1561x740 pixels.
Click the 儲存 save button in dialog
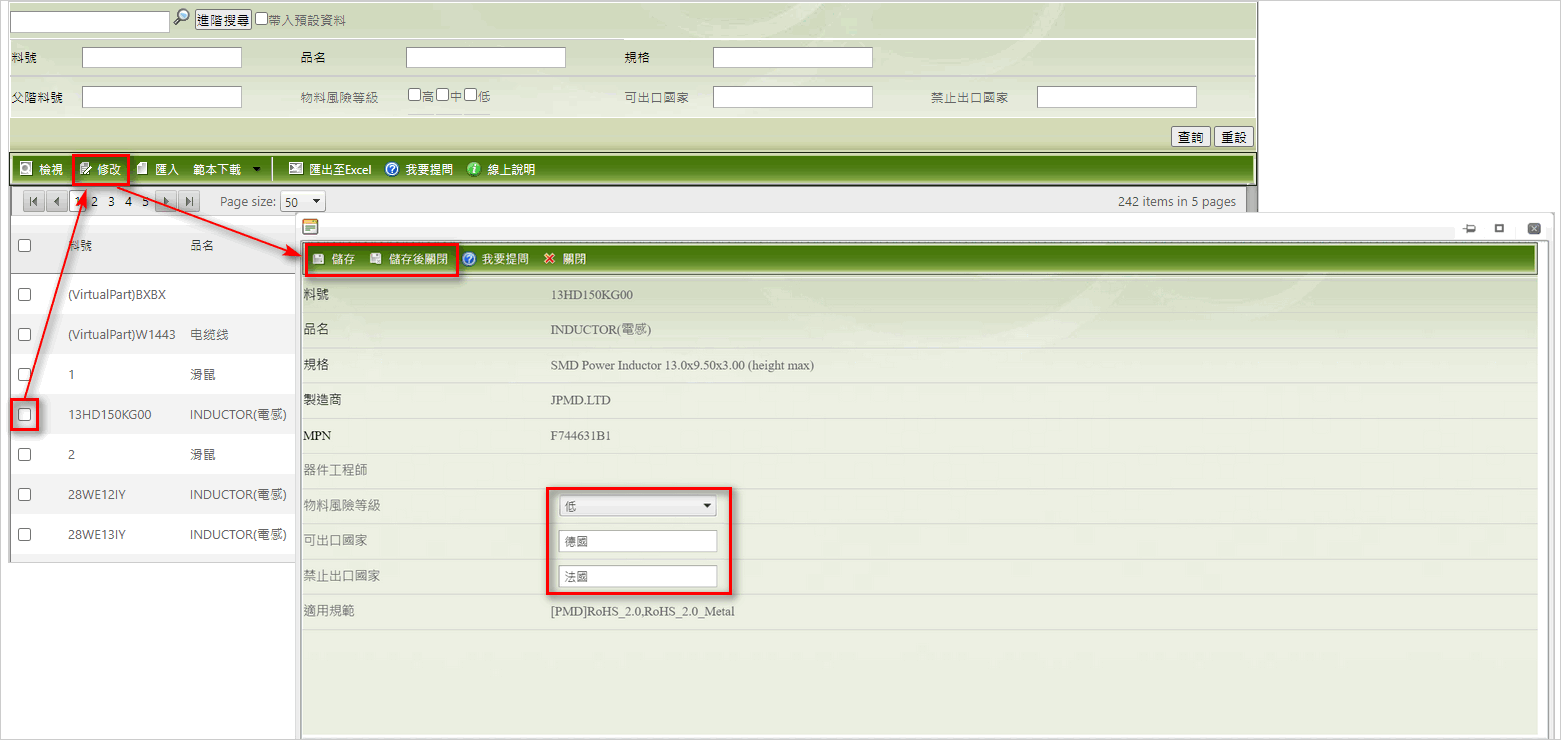tap(334, 259)
